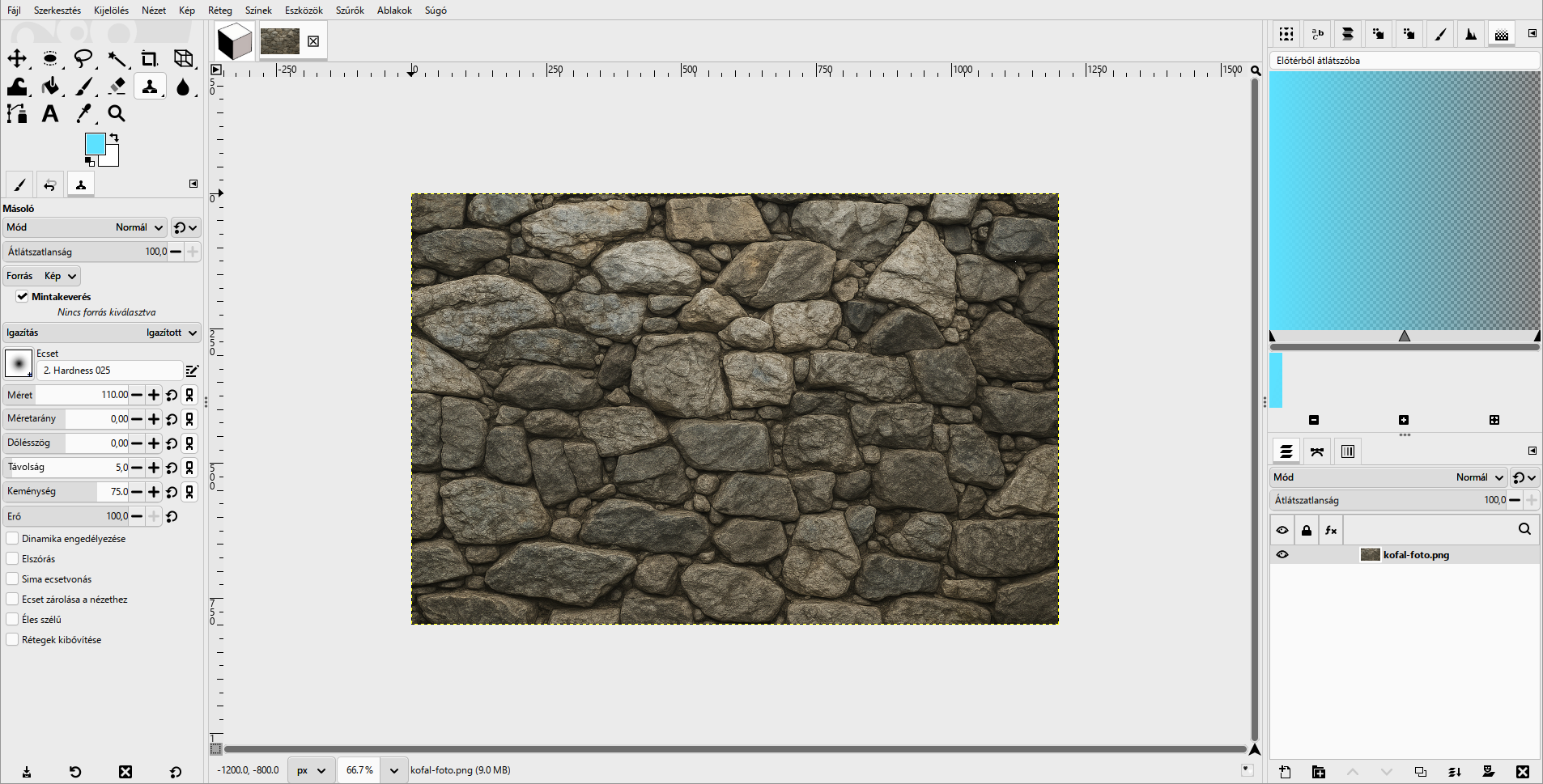Select the Bucket Fill tool

pos(50,86)
